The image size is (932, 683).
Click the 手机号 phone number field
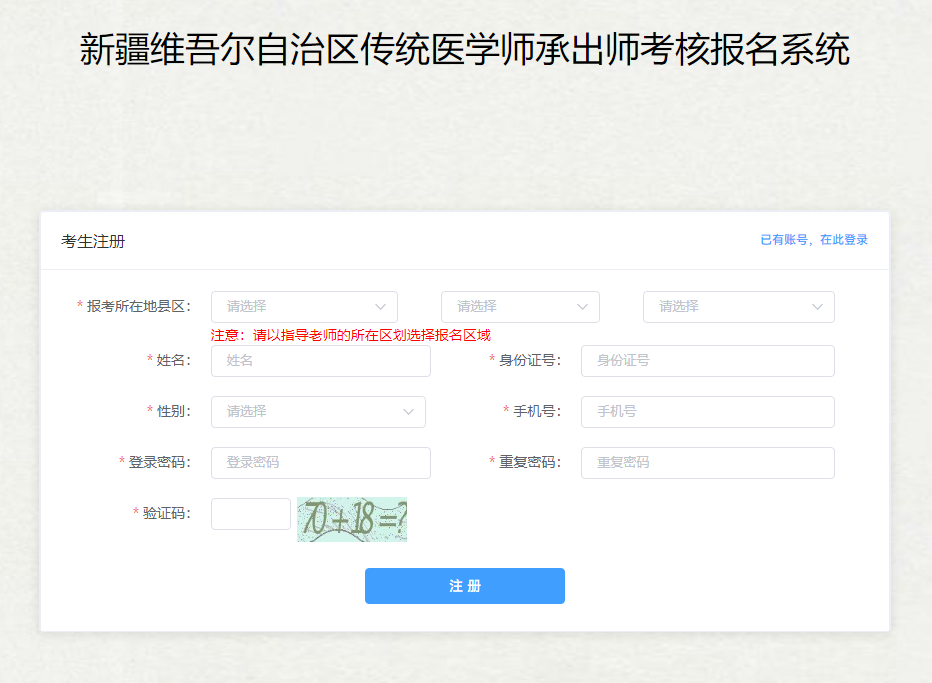coord(708,412)
